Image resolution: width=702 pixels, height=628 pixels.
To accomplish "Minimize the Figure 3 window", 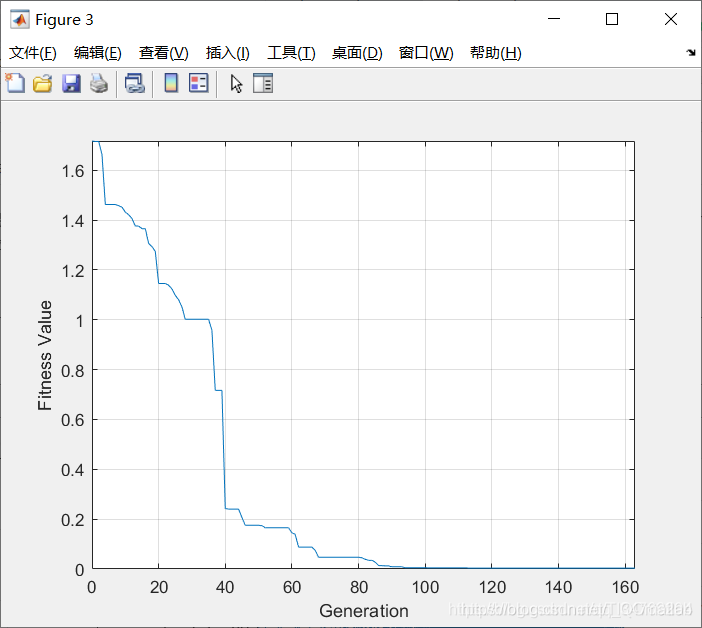I will [x=554, y=19].
